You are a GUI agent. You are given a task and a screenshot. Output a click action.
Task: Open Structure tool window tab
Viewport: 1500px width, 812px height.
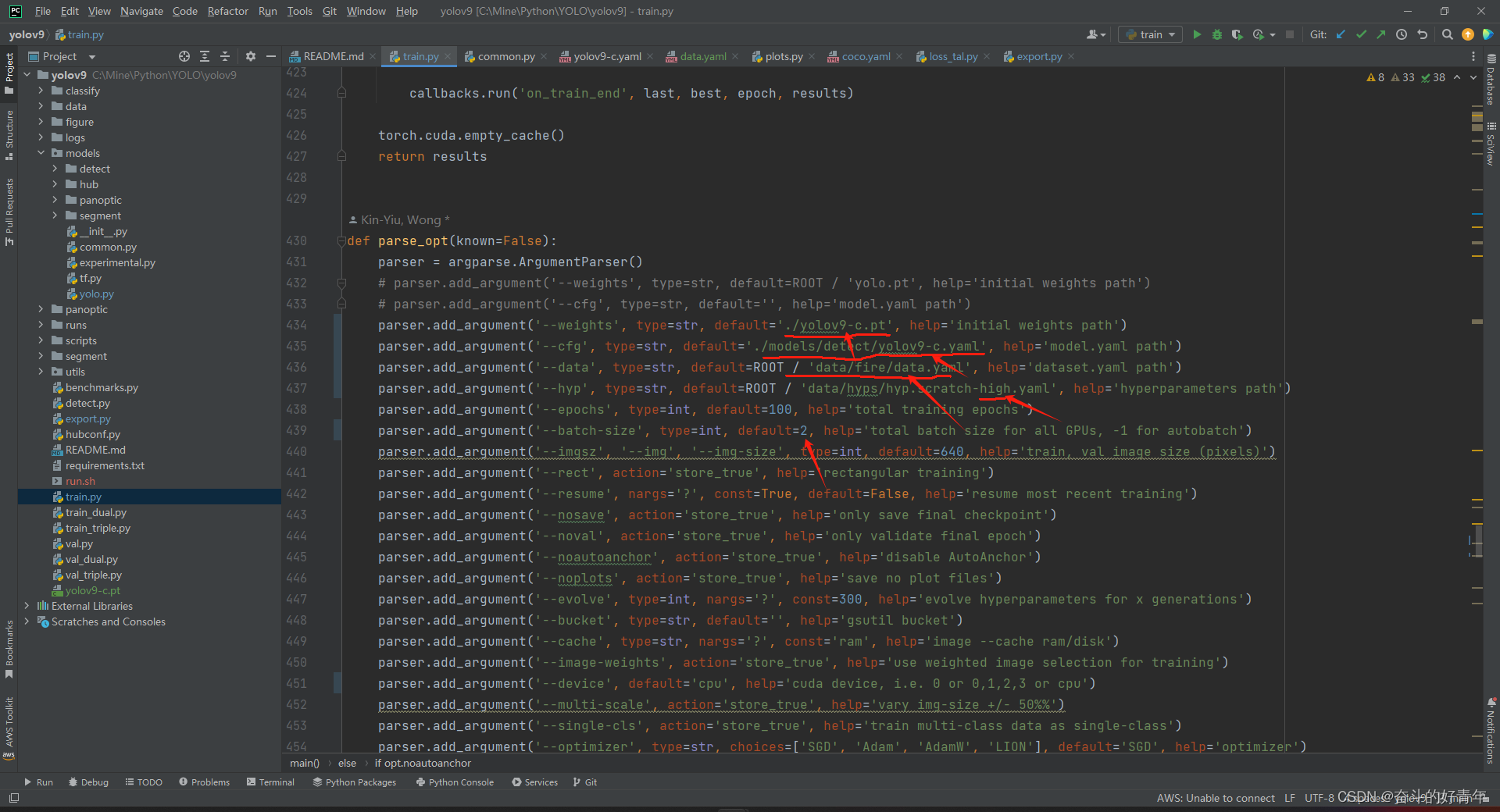[9, 134]
